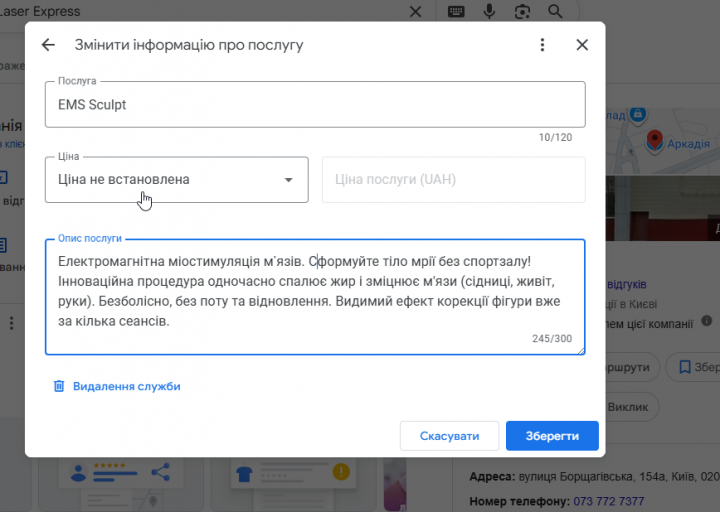
Task: Click the EMS Sculpt service name field
Action: [315, 105]
